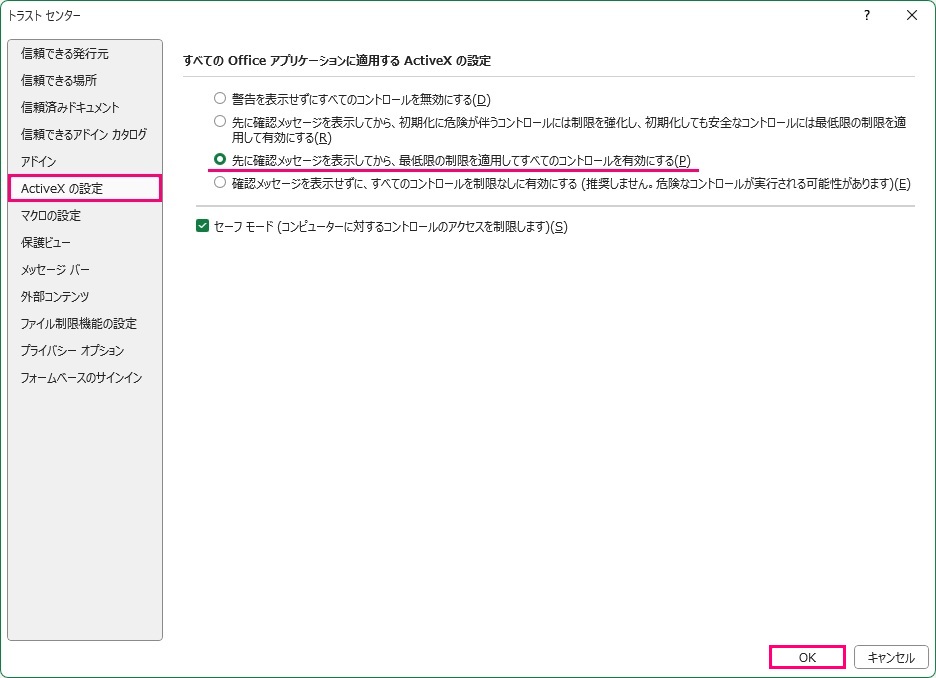Close the トラスト センター dialog
The width and height of the screenshot is (936, 678).
[912, 16]
